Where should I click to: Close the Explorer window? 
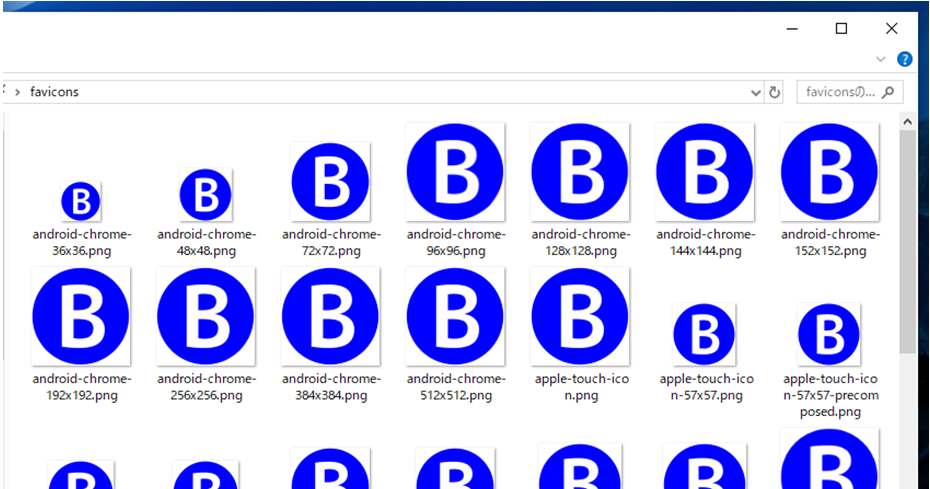tap(891, 28)
